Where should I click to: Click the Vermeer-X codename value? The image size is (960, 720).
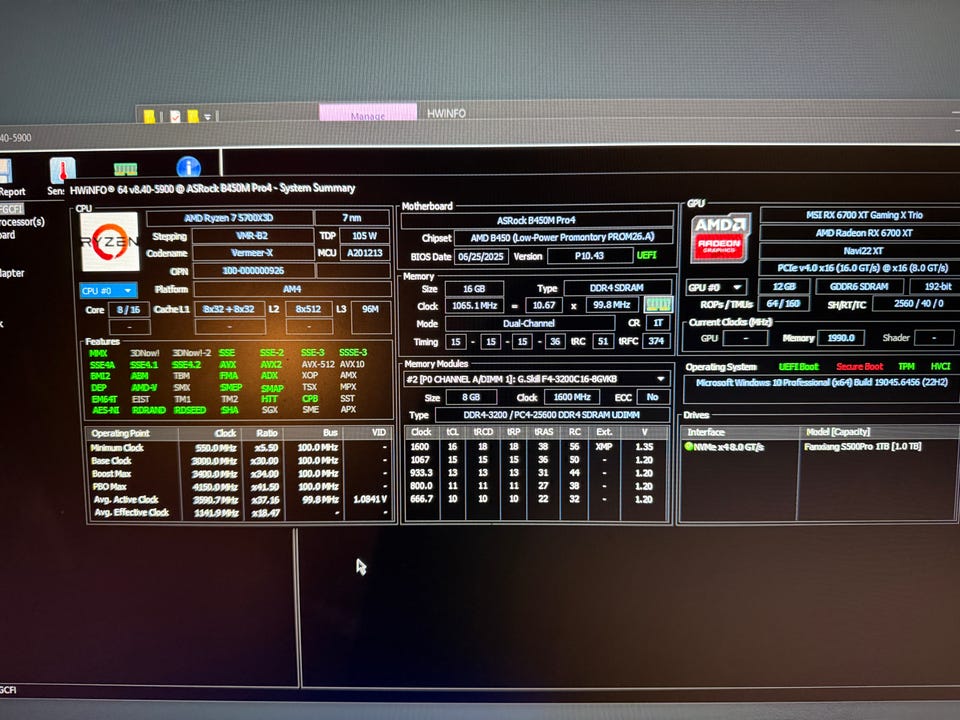pyautogui.click(x=253, y=253)
